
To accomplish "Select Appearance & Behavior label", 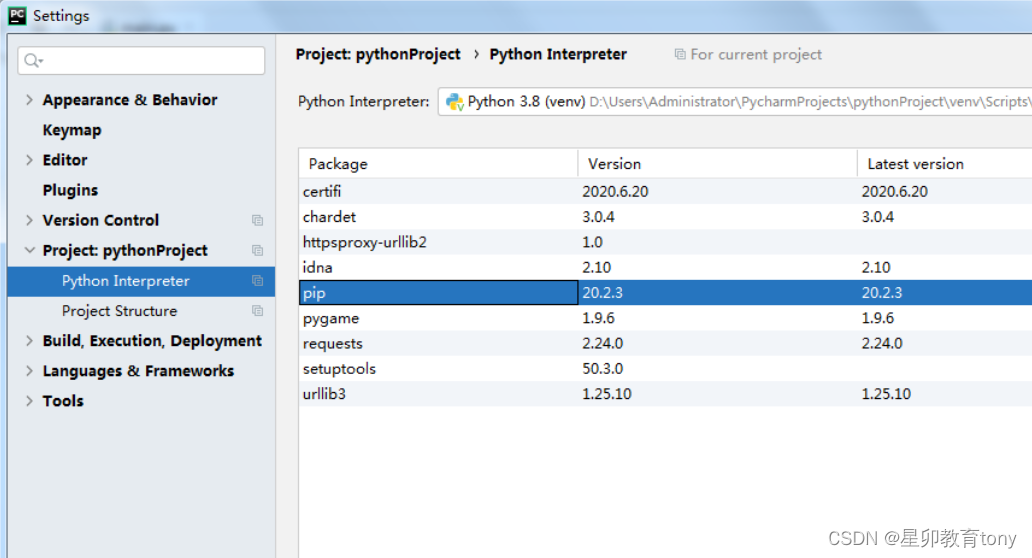I will 130,100.
